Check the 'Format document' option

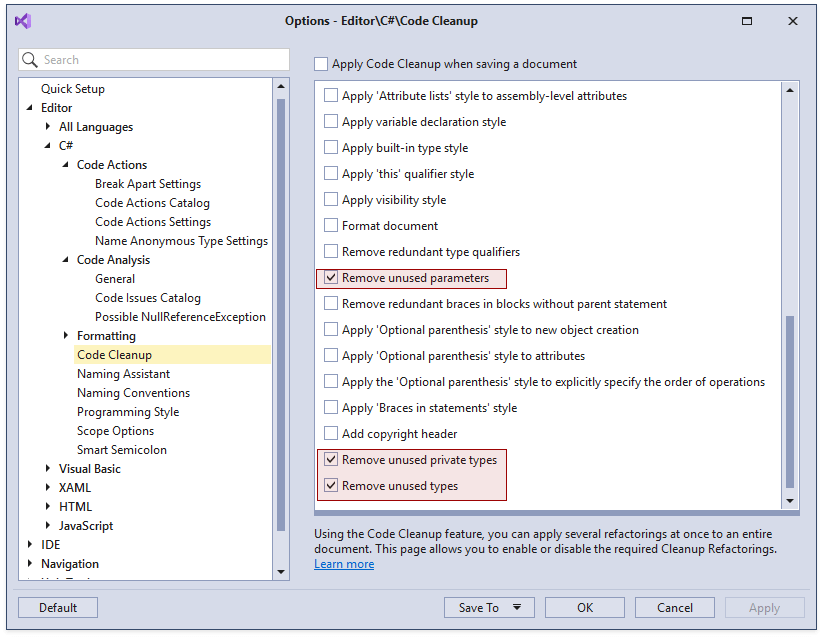tap(331, 225)
